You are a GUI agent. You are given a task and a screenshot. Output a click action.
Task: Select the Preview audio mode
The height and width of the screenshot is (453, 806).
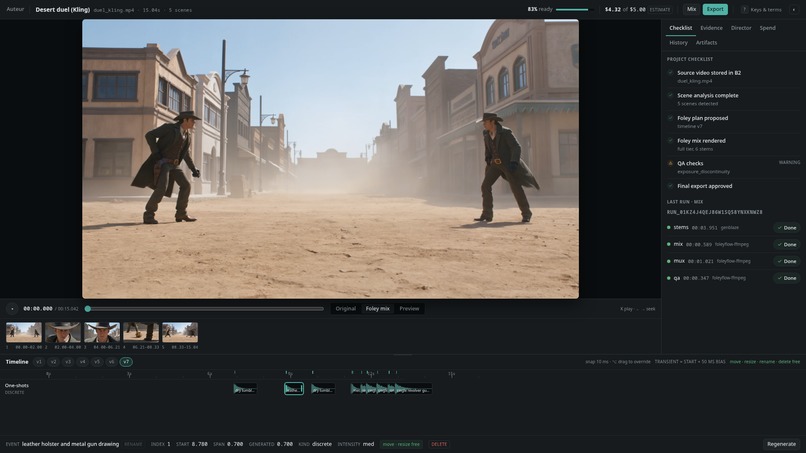click(x=409, y=309)
